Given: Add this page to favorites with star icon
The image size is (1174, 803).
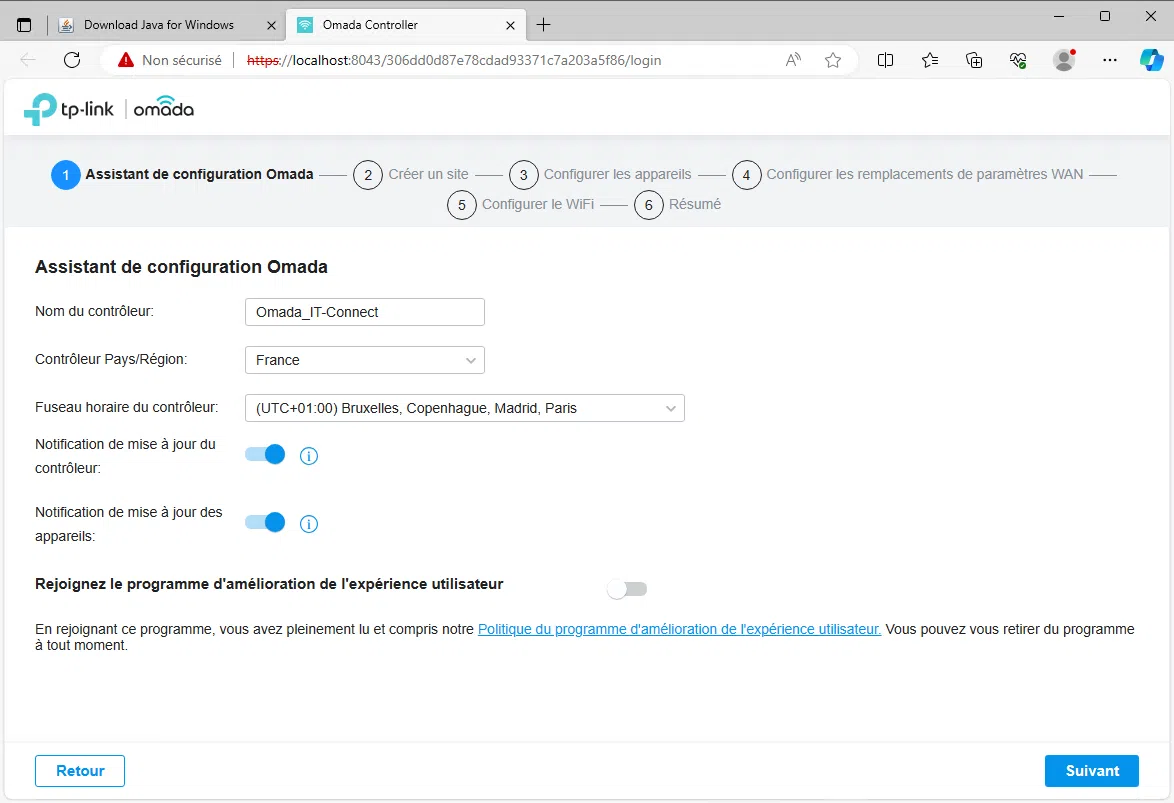Looking at the screenshot, I should pos(833,60).
